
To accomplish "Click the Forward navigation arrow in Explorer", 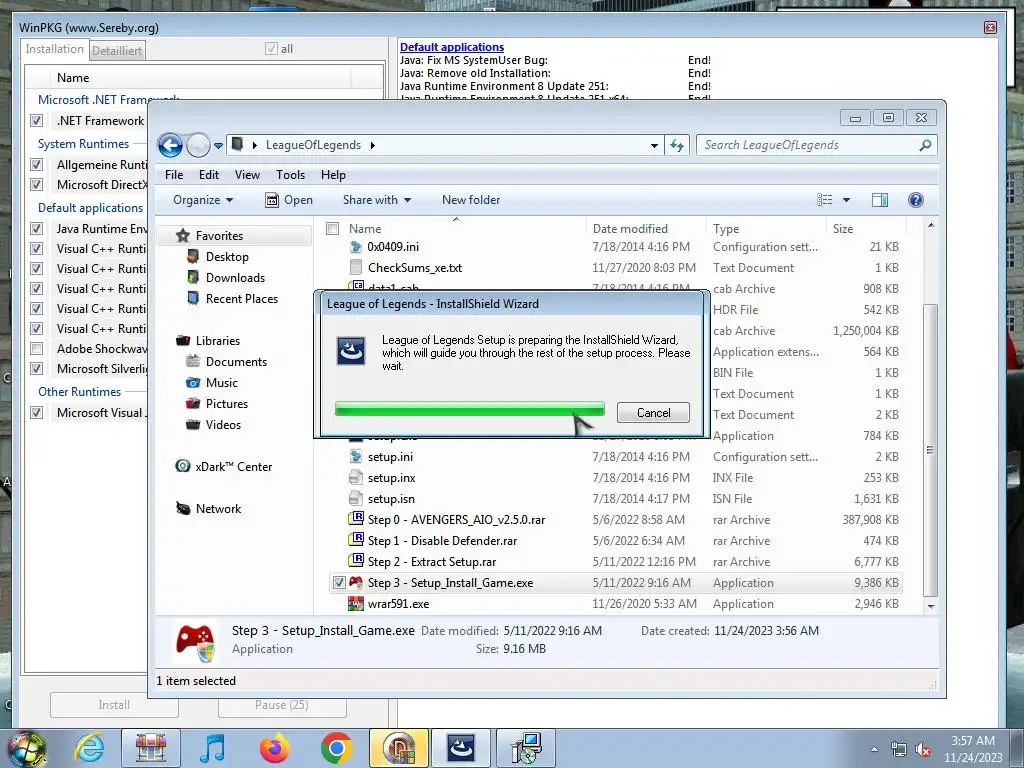I will (x=198, y=145).
